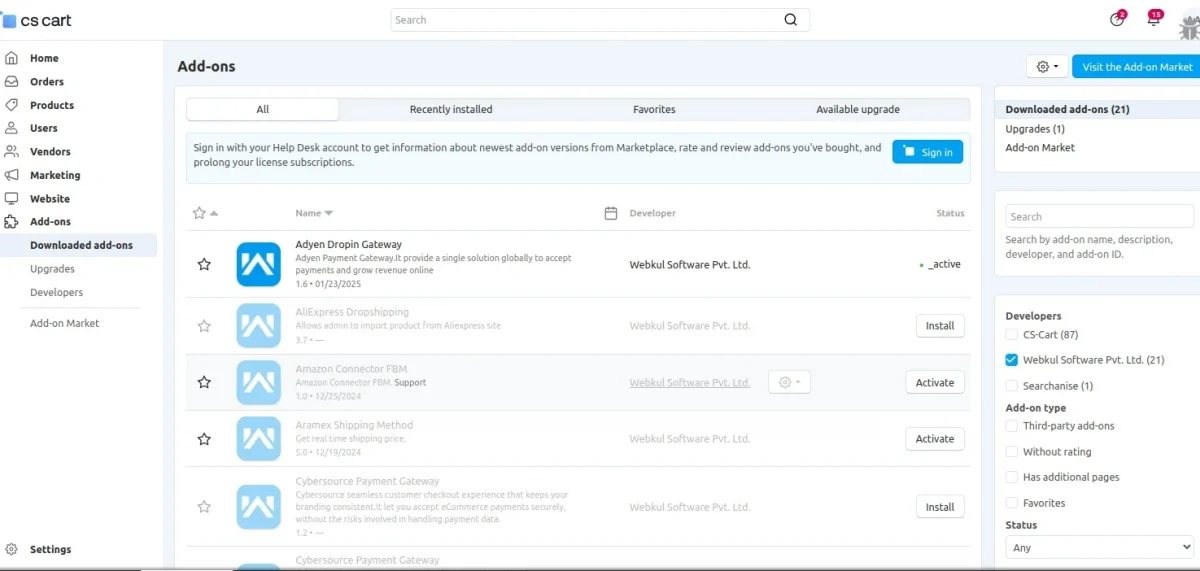This screenshot has width=1200, height=571.
Task: Open the gear dropdown next to Visit Add-on Market
Action: tap(1047, 66)
